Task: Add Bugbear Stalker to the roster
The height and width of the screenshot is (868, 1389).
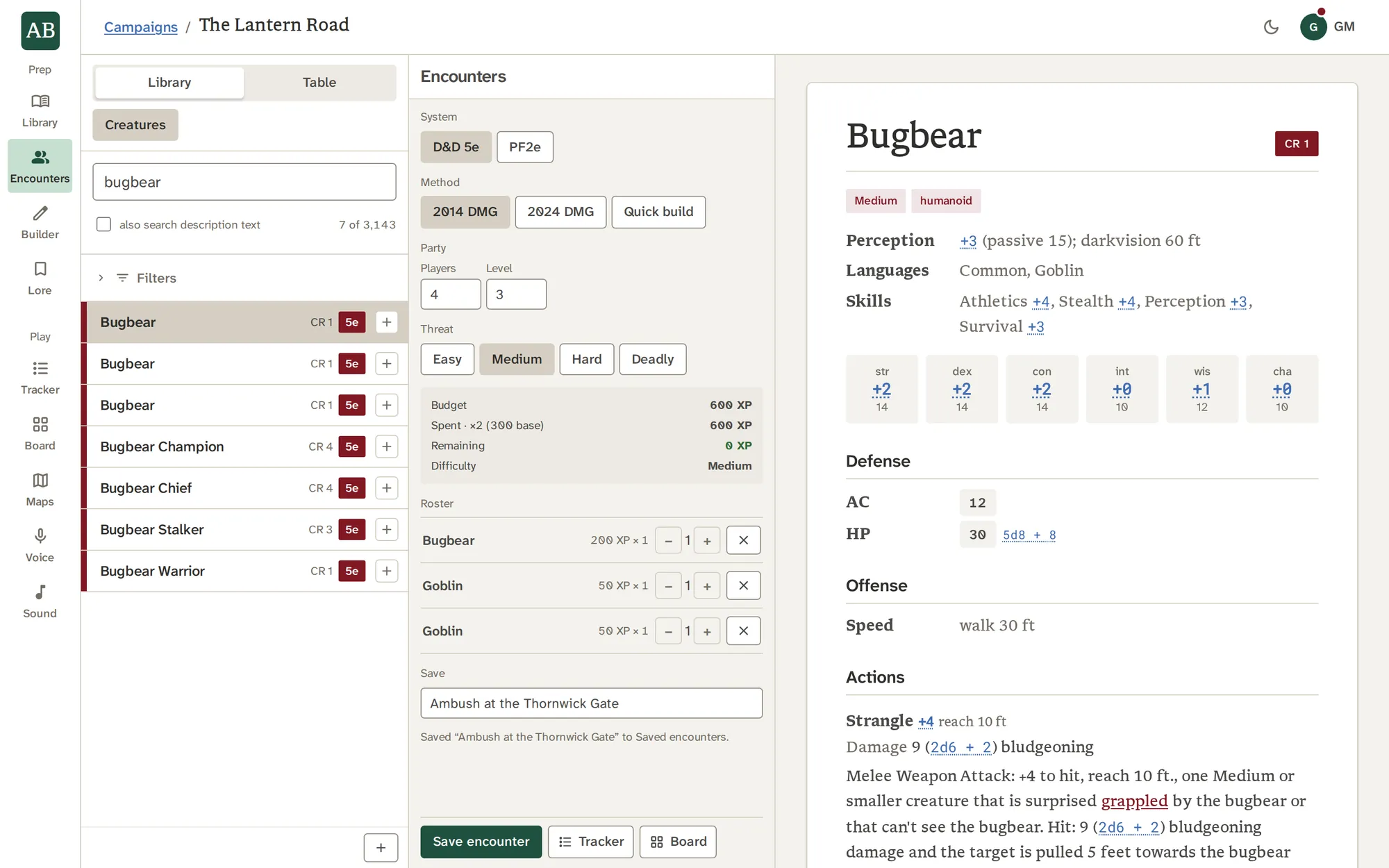Action: (387, 530)
